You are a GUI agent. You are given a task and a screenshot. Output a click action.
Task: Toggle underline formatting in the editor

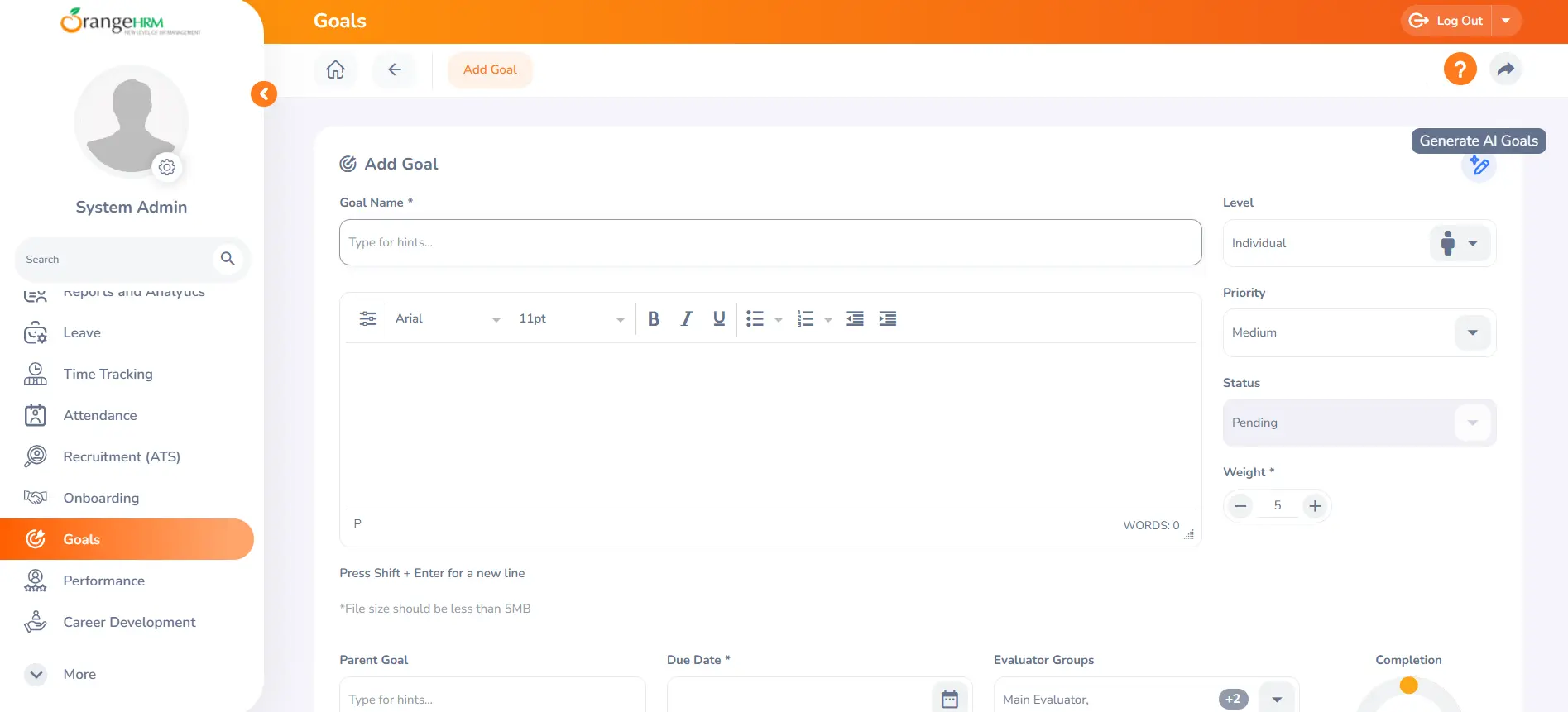click(x=719, y=318)
